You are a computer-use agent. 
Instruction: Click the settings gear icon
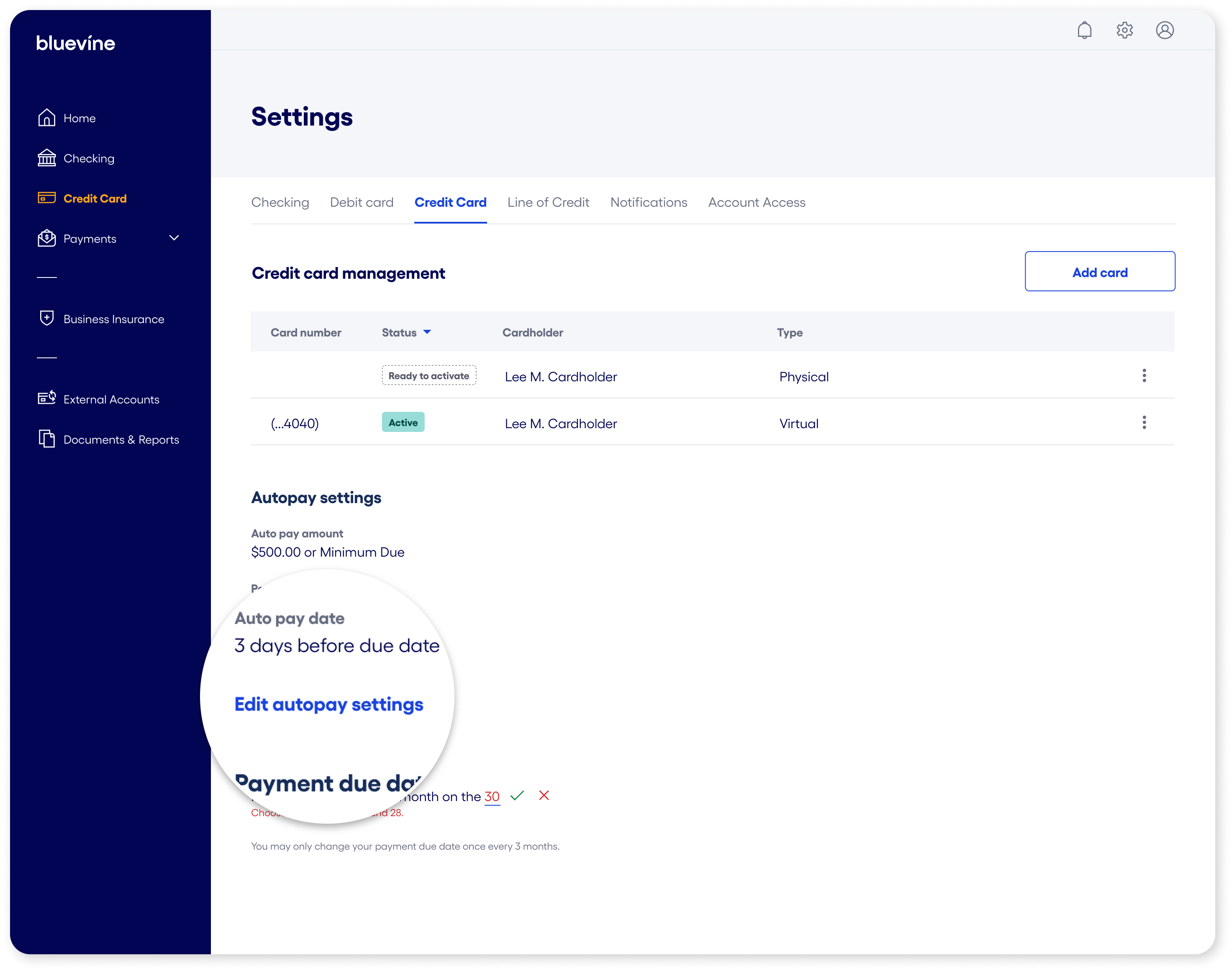[1124, 30]
